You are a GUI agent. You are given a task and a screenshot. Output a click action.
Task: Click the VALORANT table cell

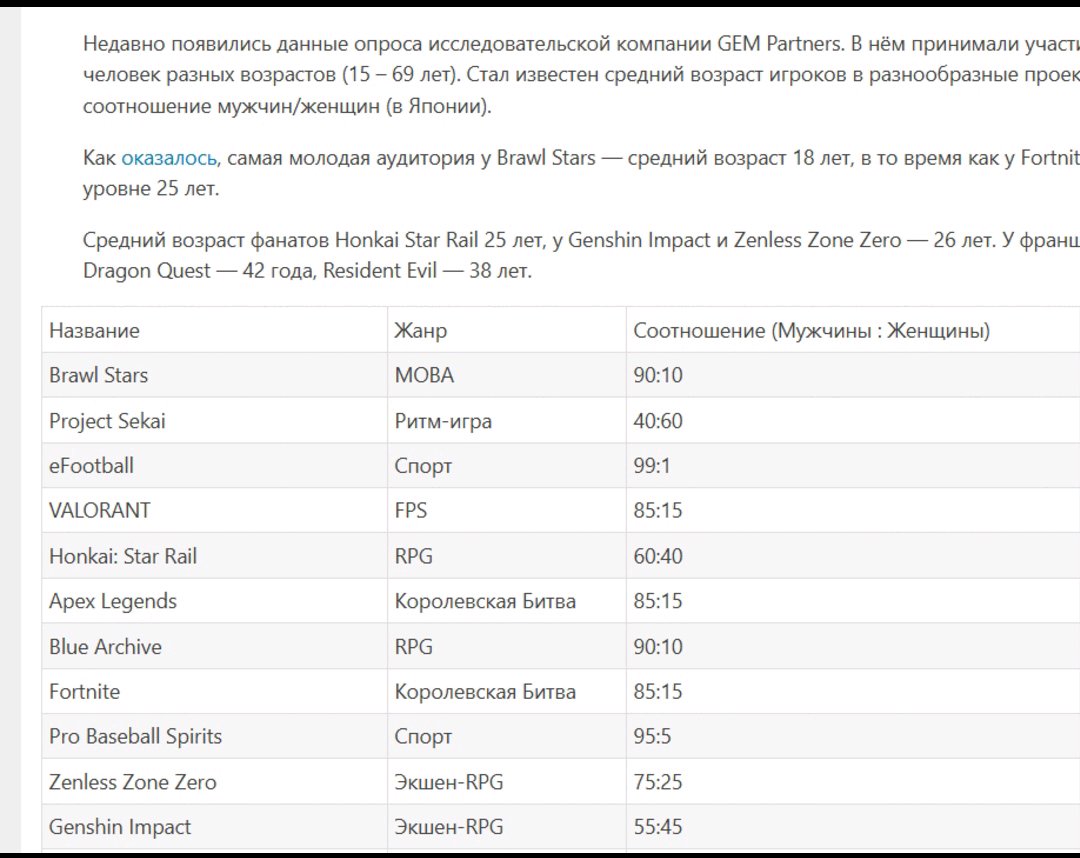tap(100, 511)
